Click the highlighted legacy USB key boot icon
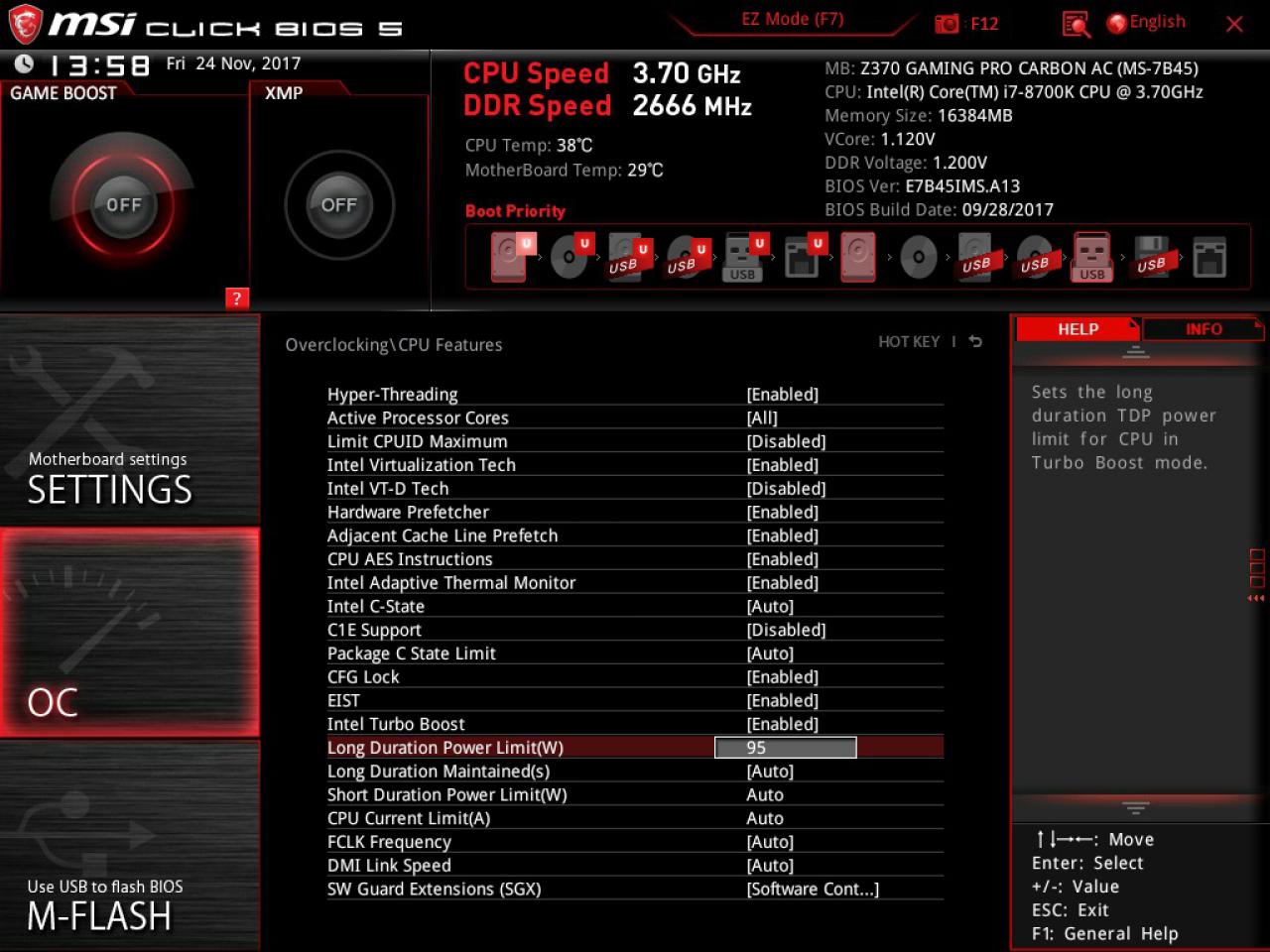Viewport: 1270px width, 952px height. (1091, 257)
